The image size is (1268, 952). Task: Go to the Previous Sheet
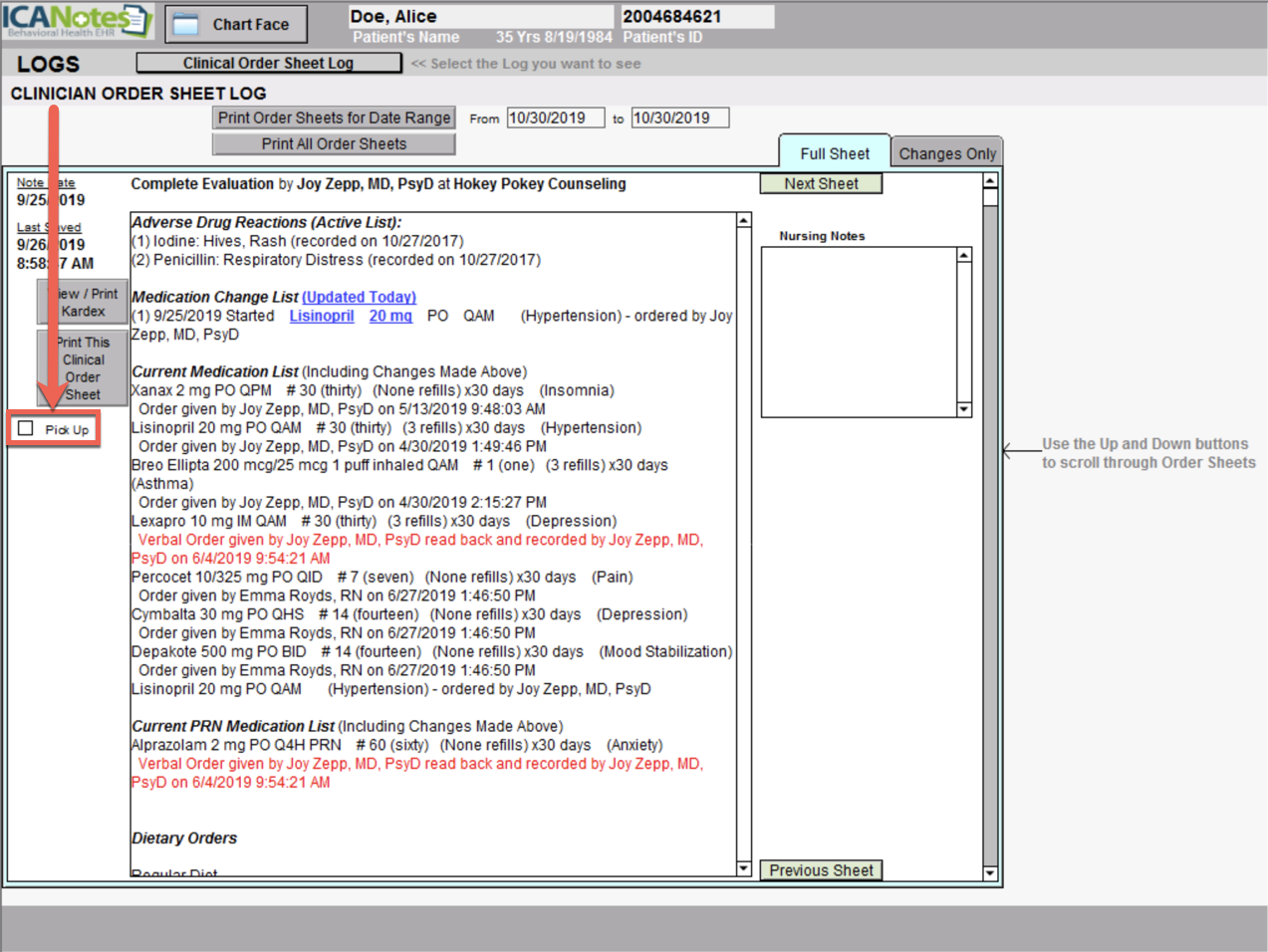(x=820, y=870)
